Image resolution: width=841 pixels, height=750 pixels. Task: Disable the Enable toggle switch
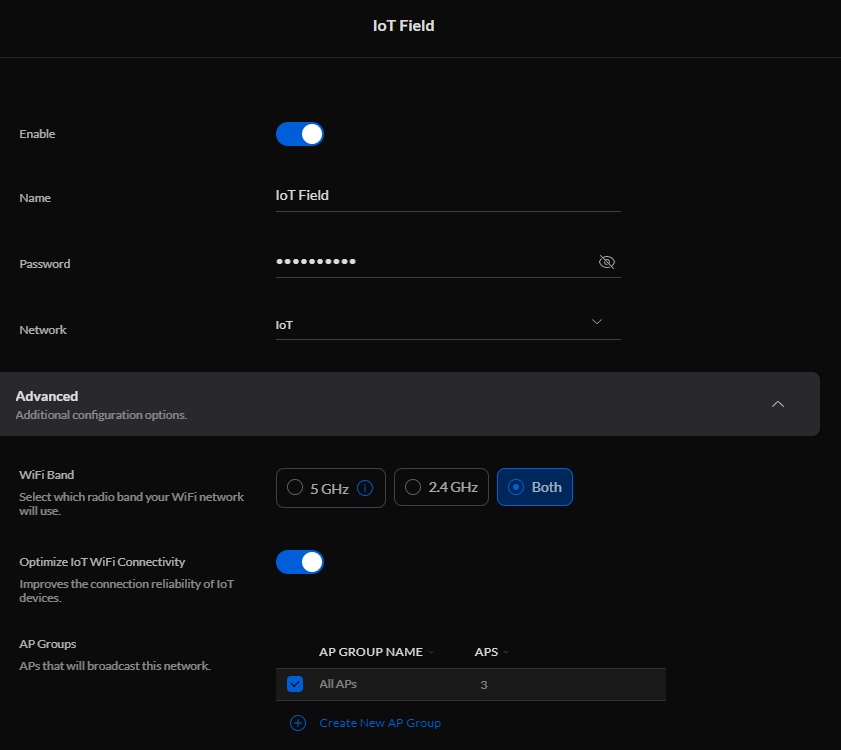point(300,134)
